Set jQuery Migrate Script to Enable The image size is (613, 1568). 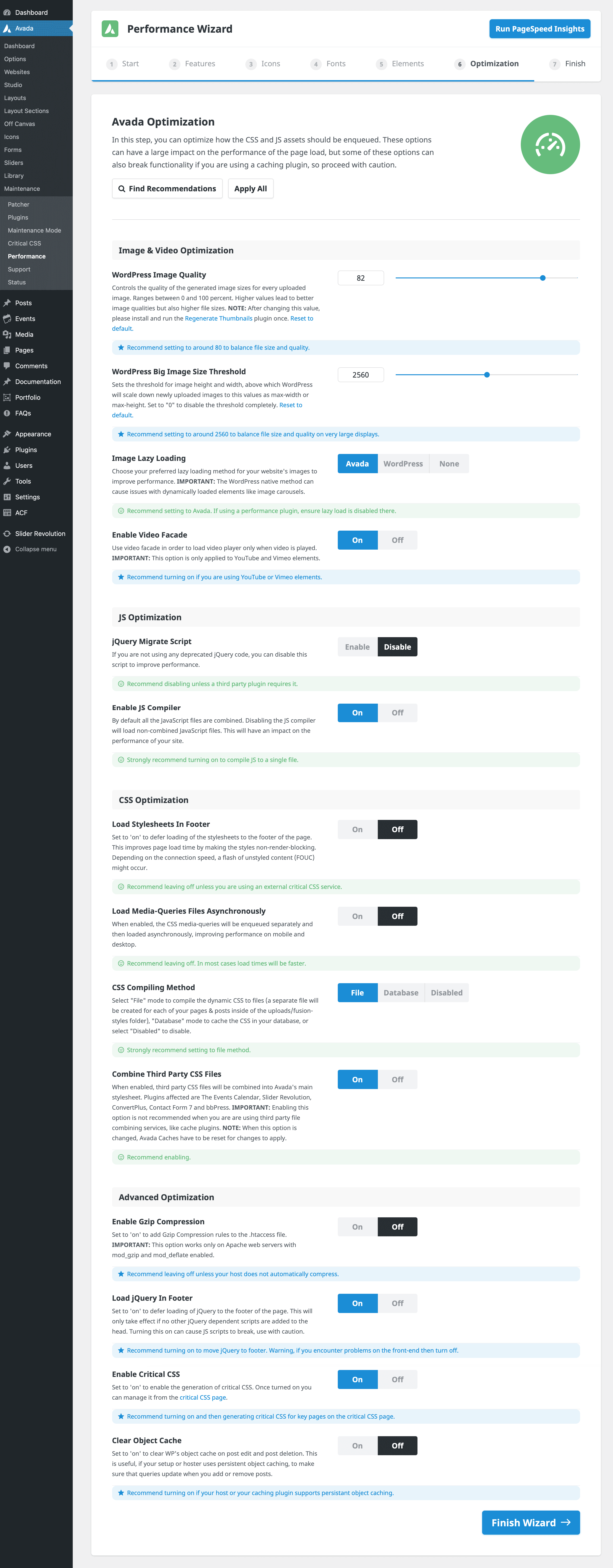pyautogui.click(x=357, y=647)
